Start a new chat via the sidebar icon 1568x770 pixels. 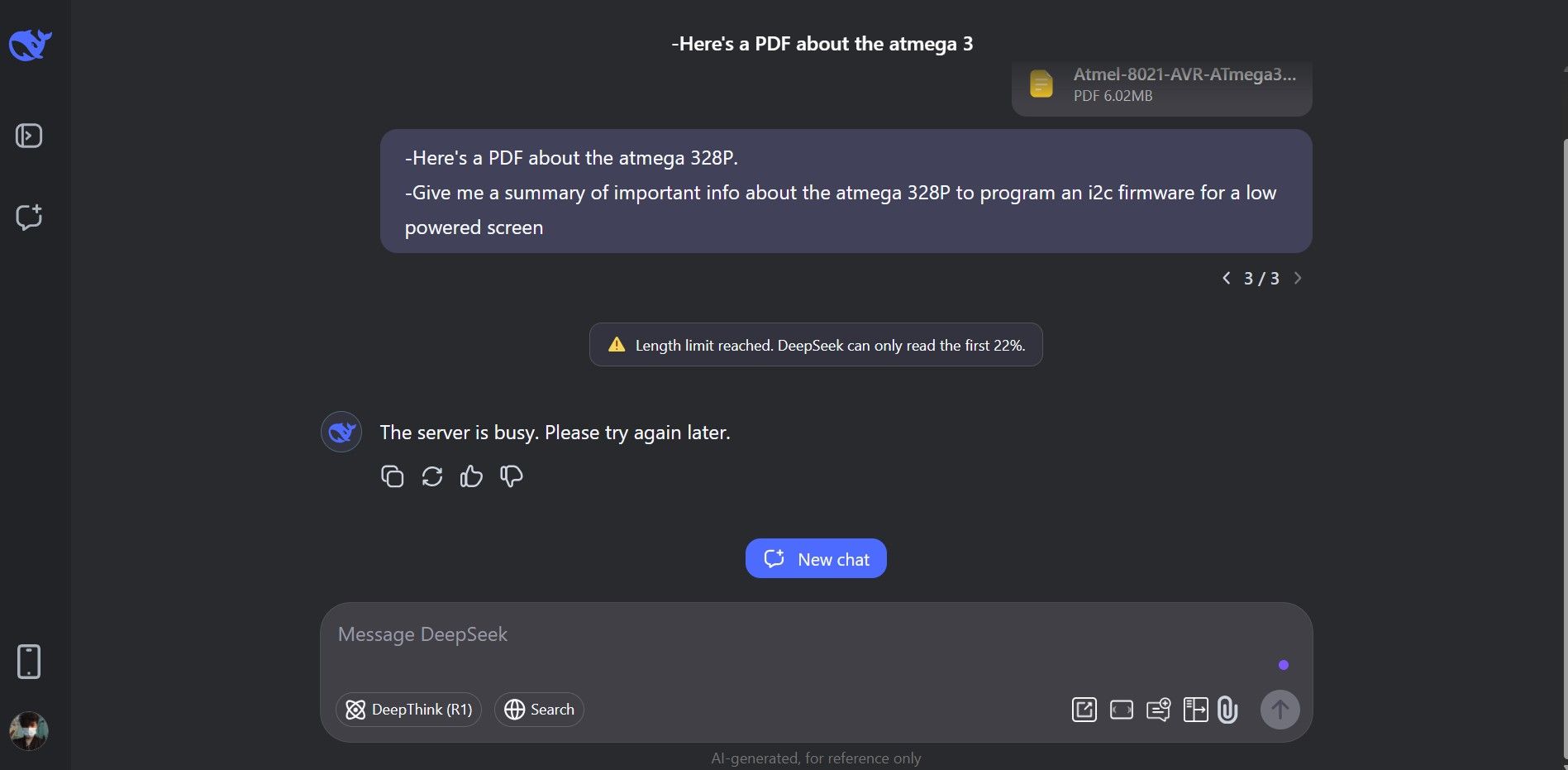coord(28,217)
